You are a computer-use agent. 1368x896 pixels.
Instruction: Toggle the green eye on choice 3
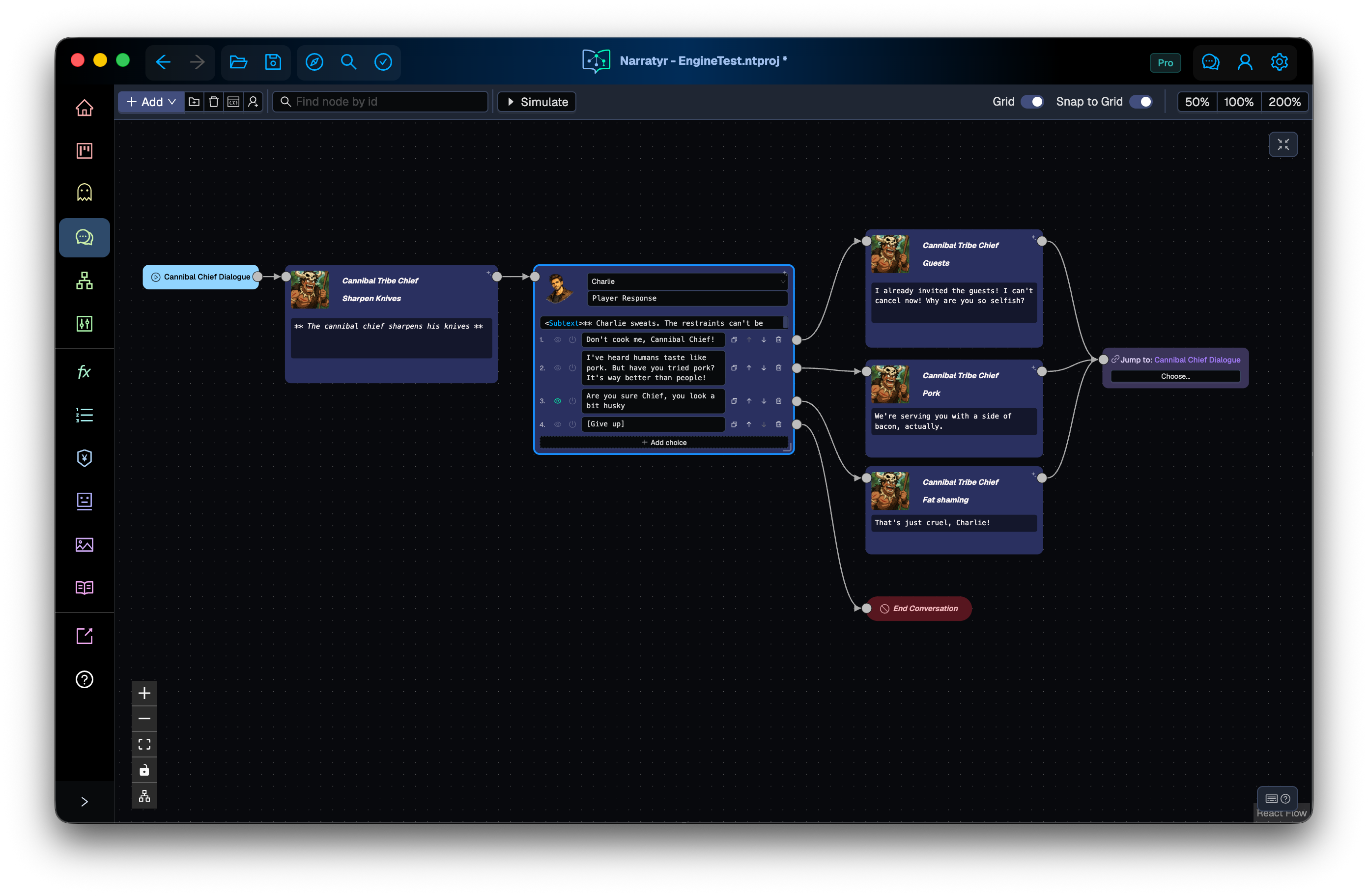click(558, 401)
